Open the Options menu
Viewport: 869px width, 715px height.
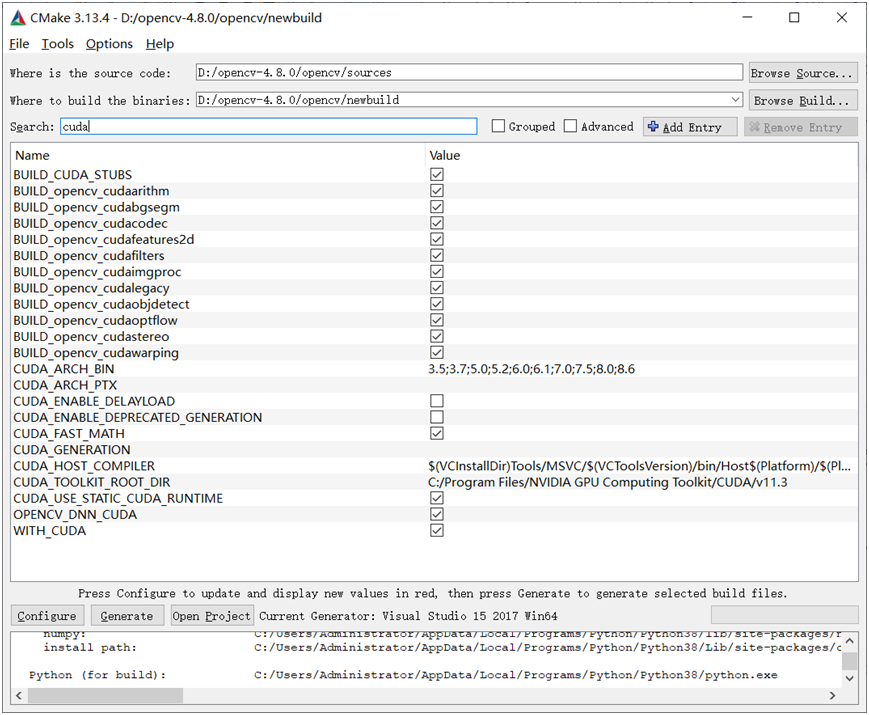click(109, 44)
